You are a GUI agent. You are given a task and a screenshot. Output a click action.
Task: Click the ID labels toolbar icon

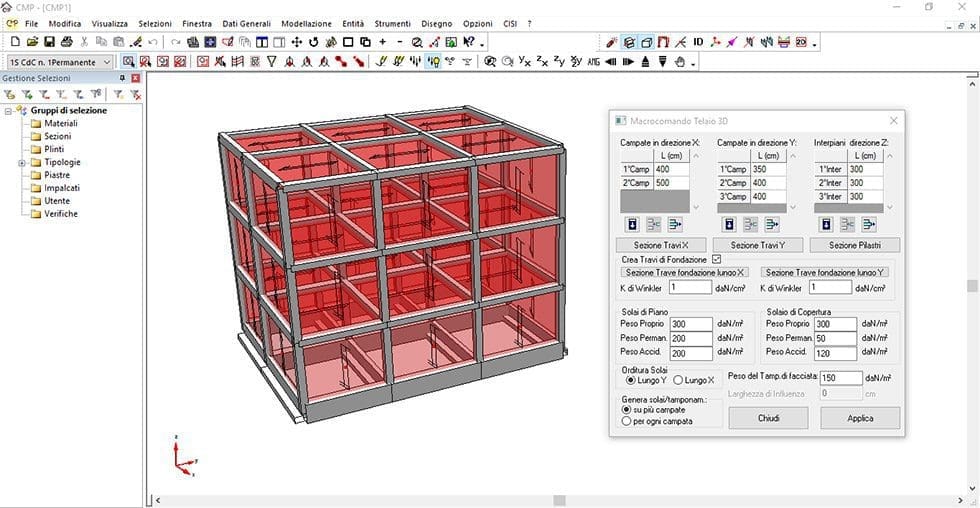[698, 42]
